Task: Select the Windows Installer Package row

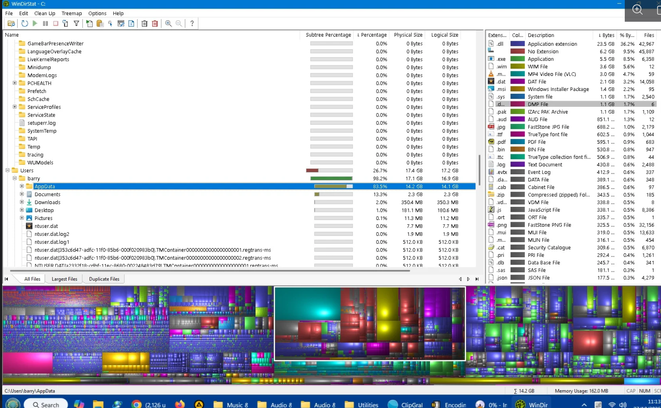Action: [x=571, y=89]
